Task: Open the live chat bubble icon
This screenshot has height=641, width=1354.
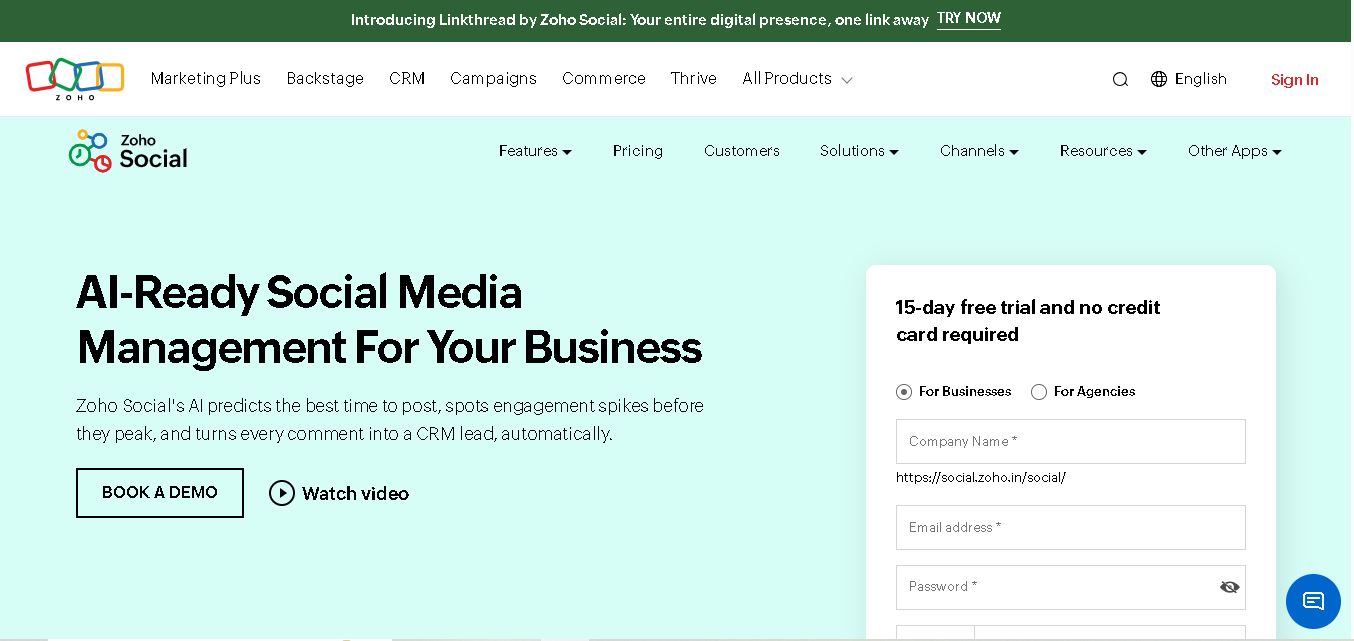Action: (1313, 601)
